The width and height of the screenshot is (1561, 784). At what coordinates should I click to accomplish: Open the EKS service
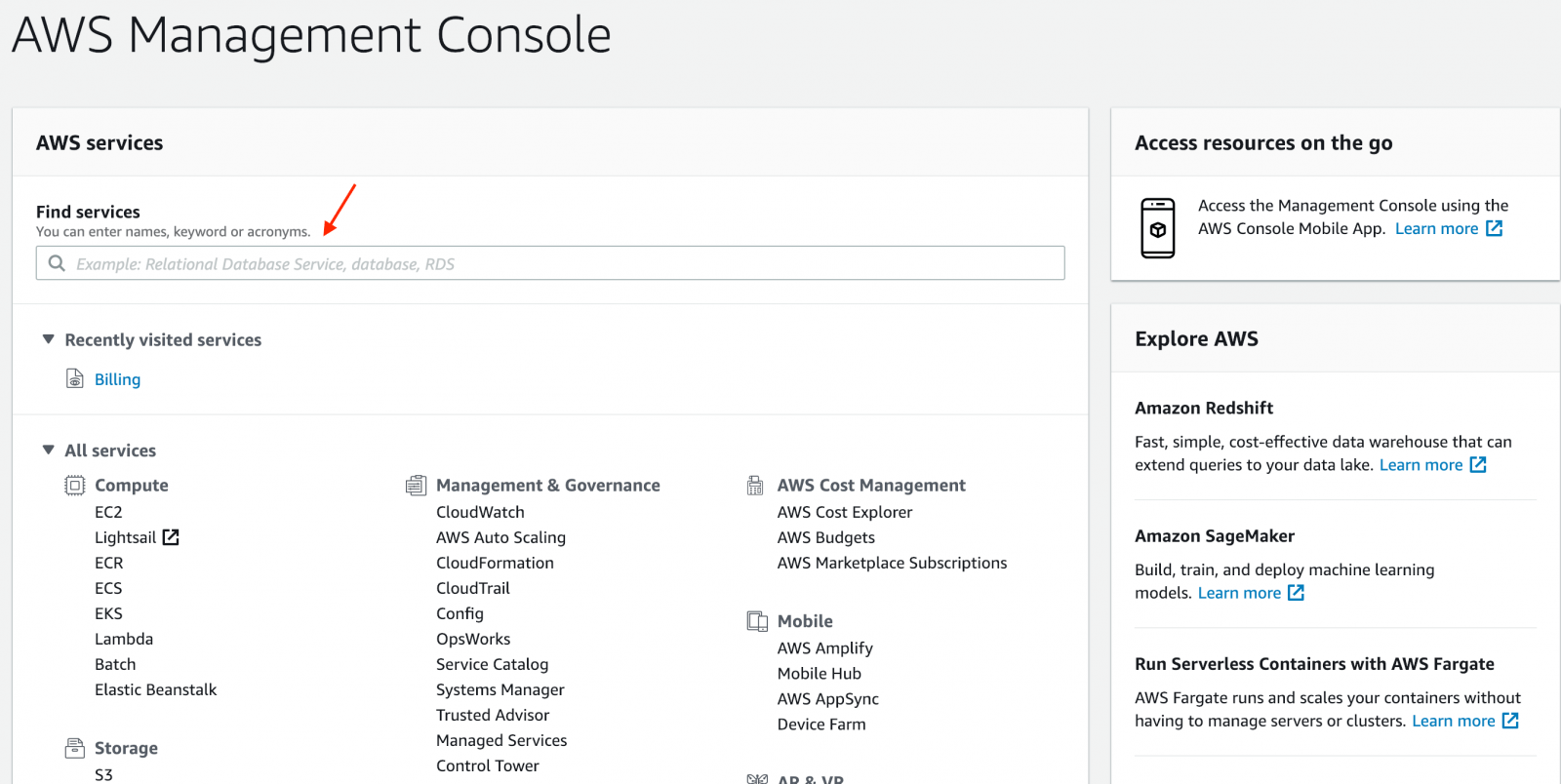pyautogui.click(x=108, y=613)
